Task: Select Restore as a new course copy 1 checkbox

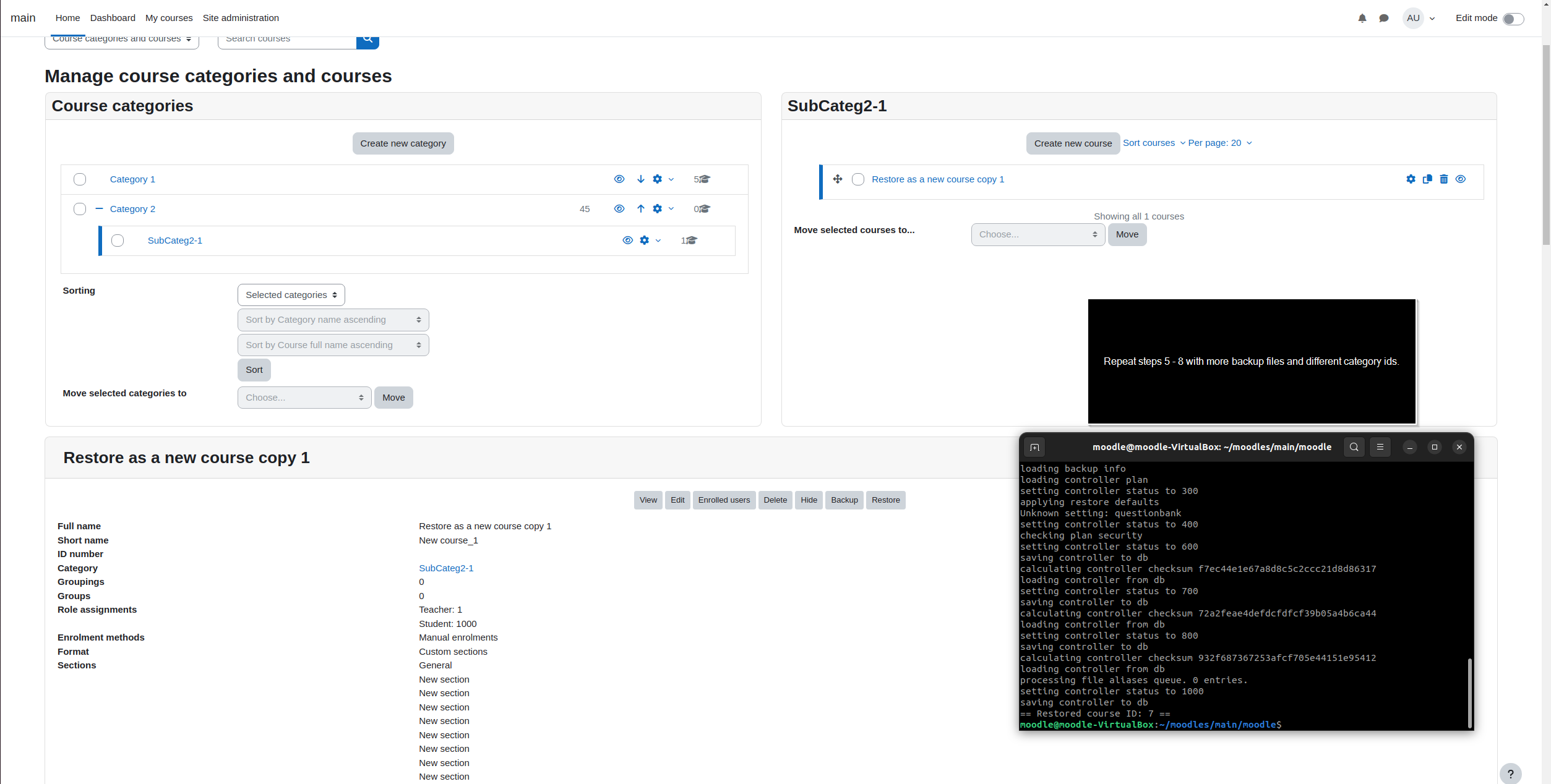Action: coord(858,179)
